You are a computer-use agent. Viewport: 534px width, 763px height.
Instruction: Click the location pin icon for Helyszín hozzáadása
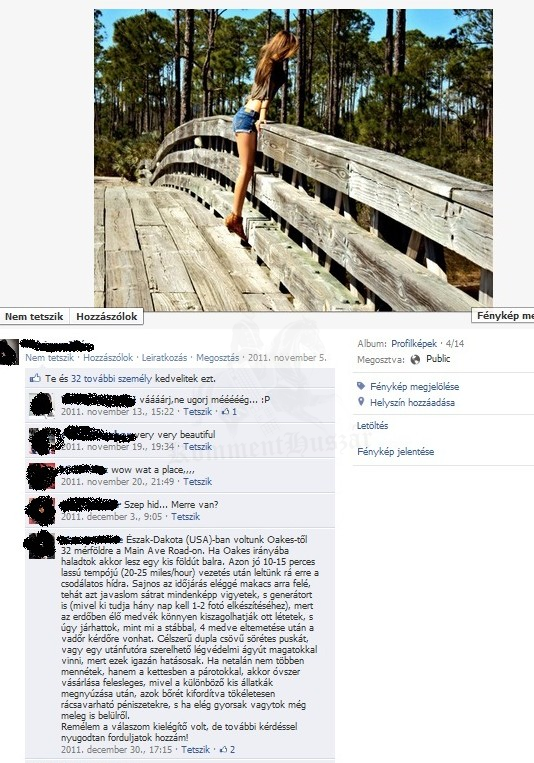coord(361,402)
